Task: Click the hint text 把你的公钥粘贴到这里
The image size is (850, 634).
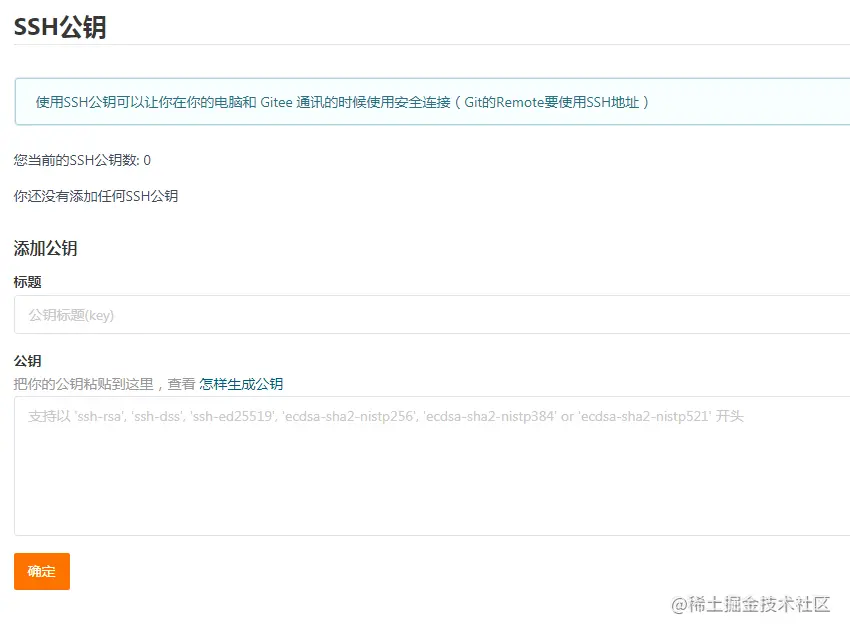Action: pos(83,384)
